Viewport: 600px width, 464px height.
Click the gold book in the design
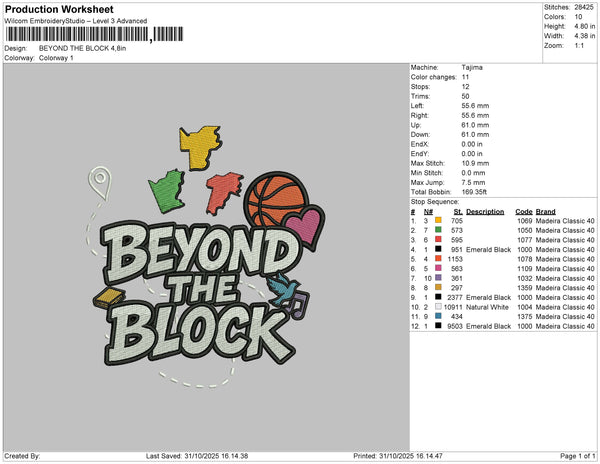[x=109, y=298]
